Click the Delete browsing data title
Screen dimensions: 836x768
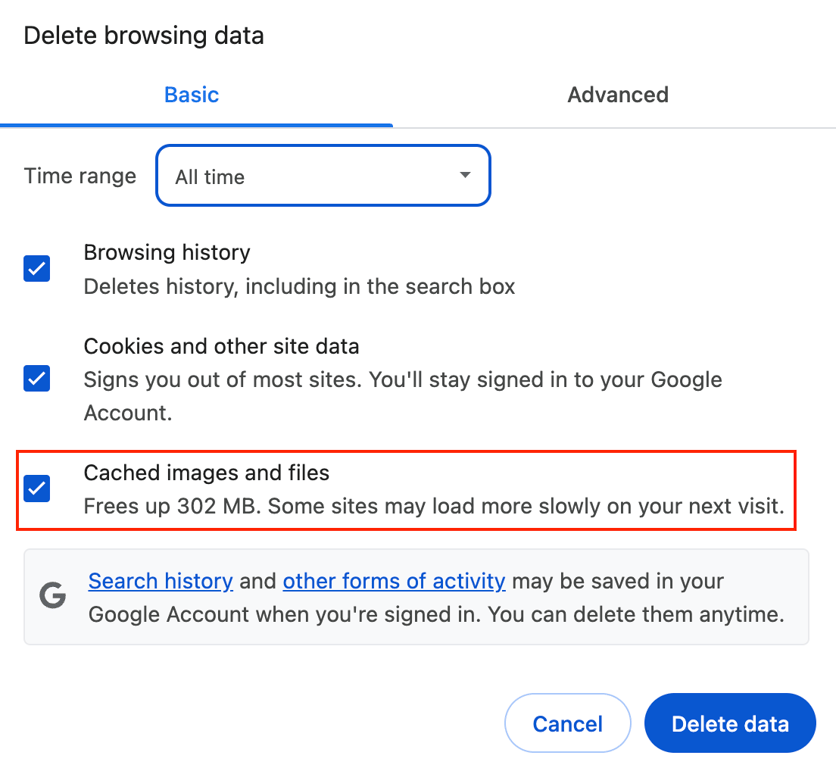click(x=143, y=35)
